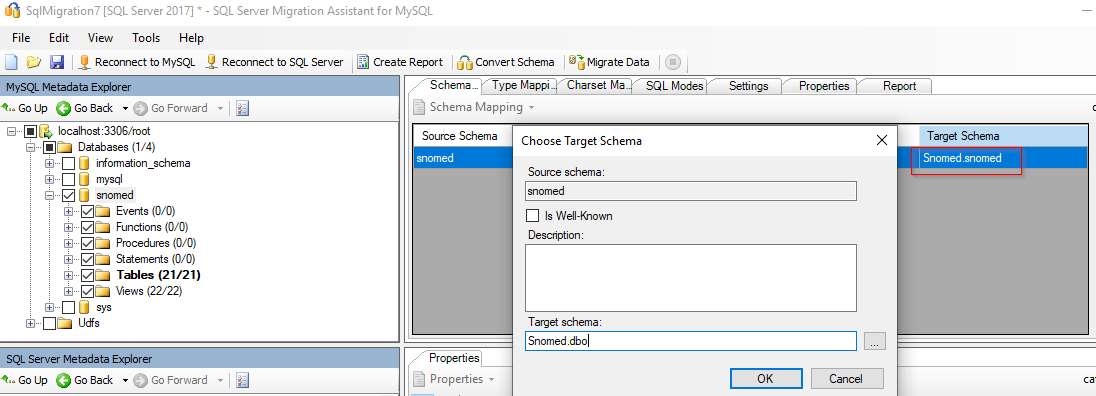
Task: Click Convert Schema in toolbar
Action: [506, 62]
